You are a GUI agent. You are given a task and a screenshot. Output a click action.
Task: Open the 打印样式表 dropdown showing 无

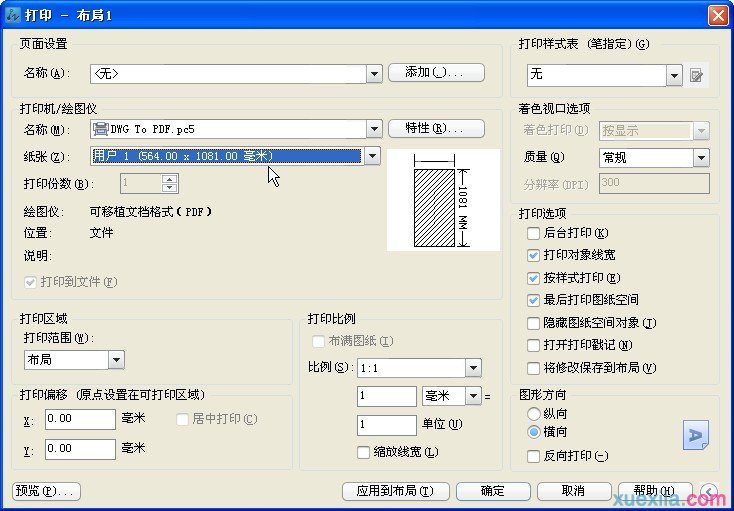674,75
